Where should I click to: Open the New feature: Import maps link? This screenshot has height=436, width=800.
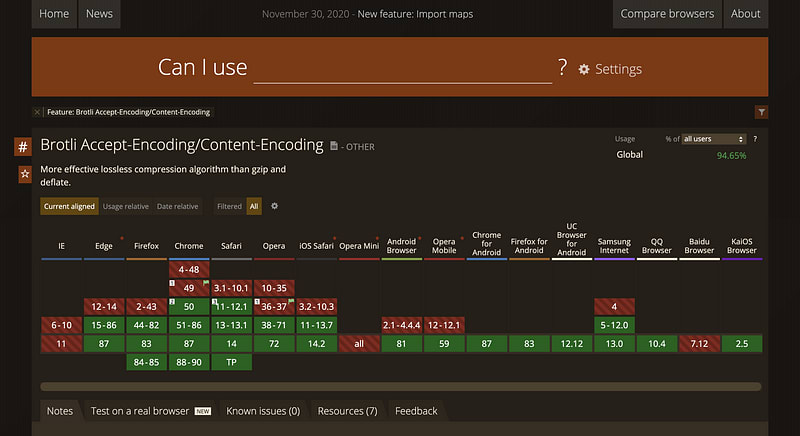pos(415,14)
